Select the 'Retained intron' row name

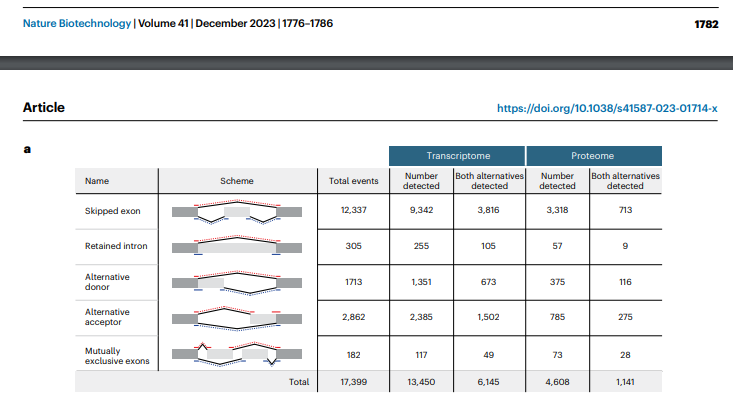(x=116, y=246)
